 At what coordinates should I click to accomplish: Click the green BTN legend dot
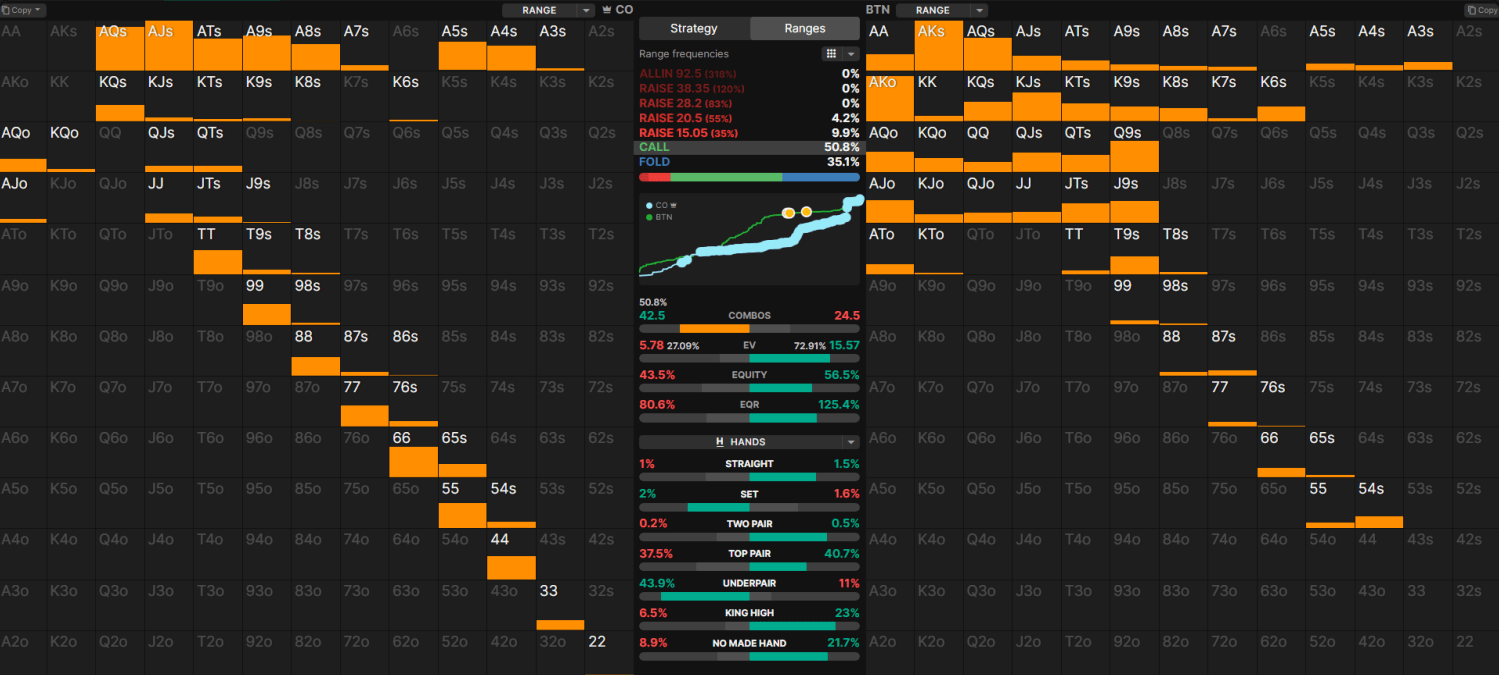click(651, 215)
